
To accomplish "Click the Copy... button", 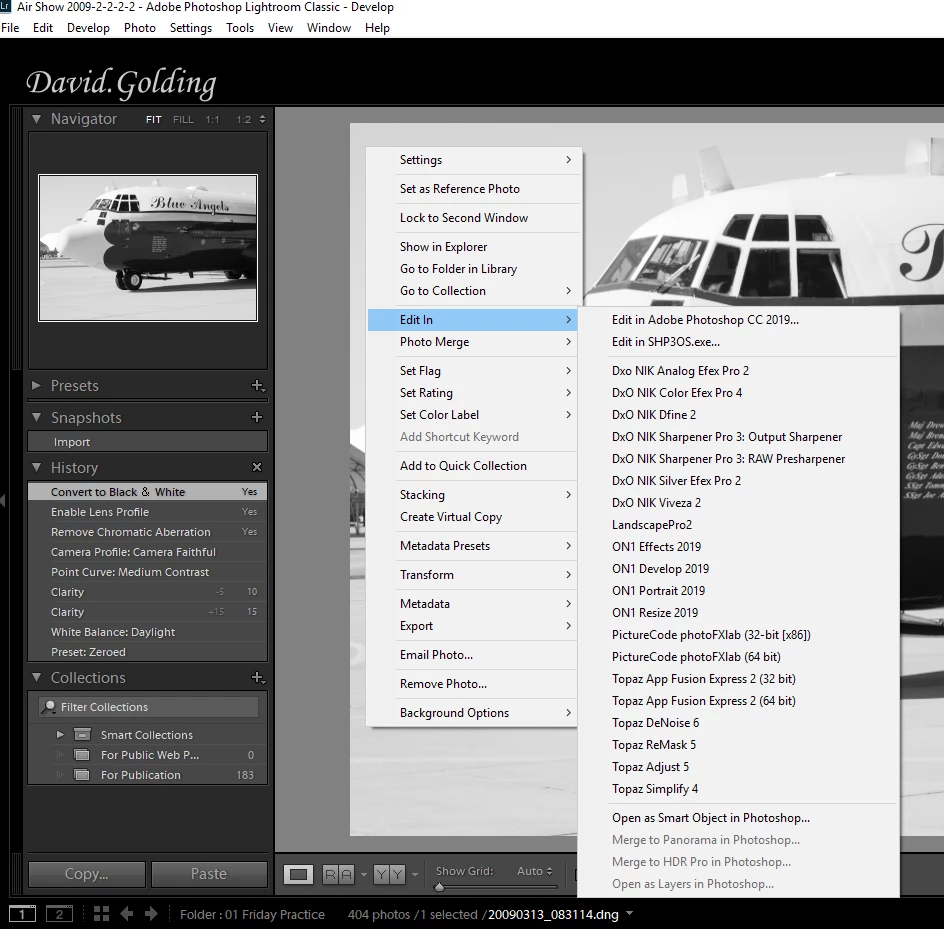I will [x=87, y=874].
